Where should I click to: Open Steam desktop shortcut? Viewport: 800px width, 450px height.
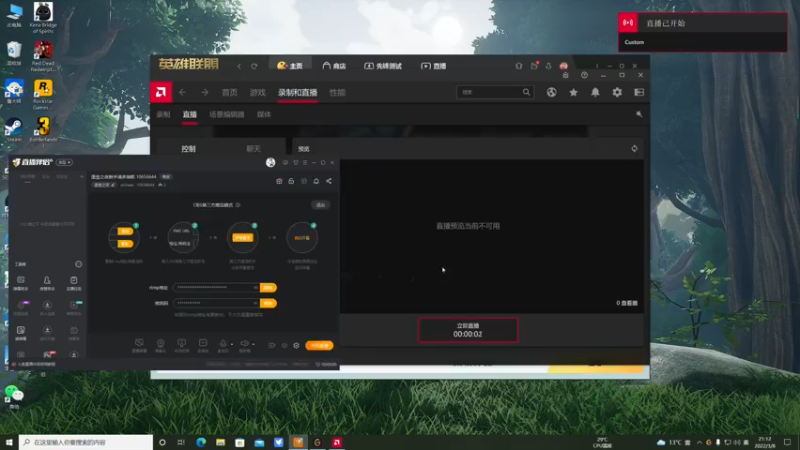pyautogui.click(x=14, y=130)
